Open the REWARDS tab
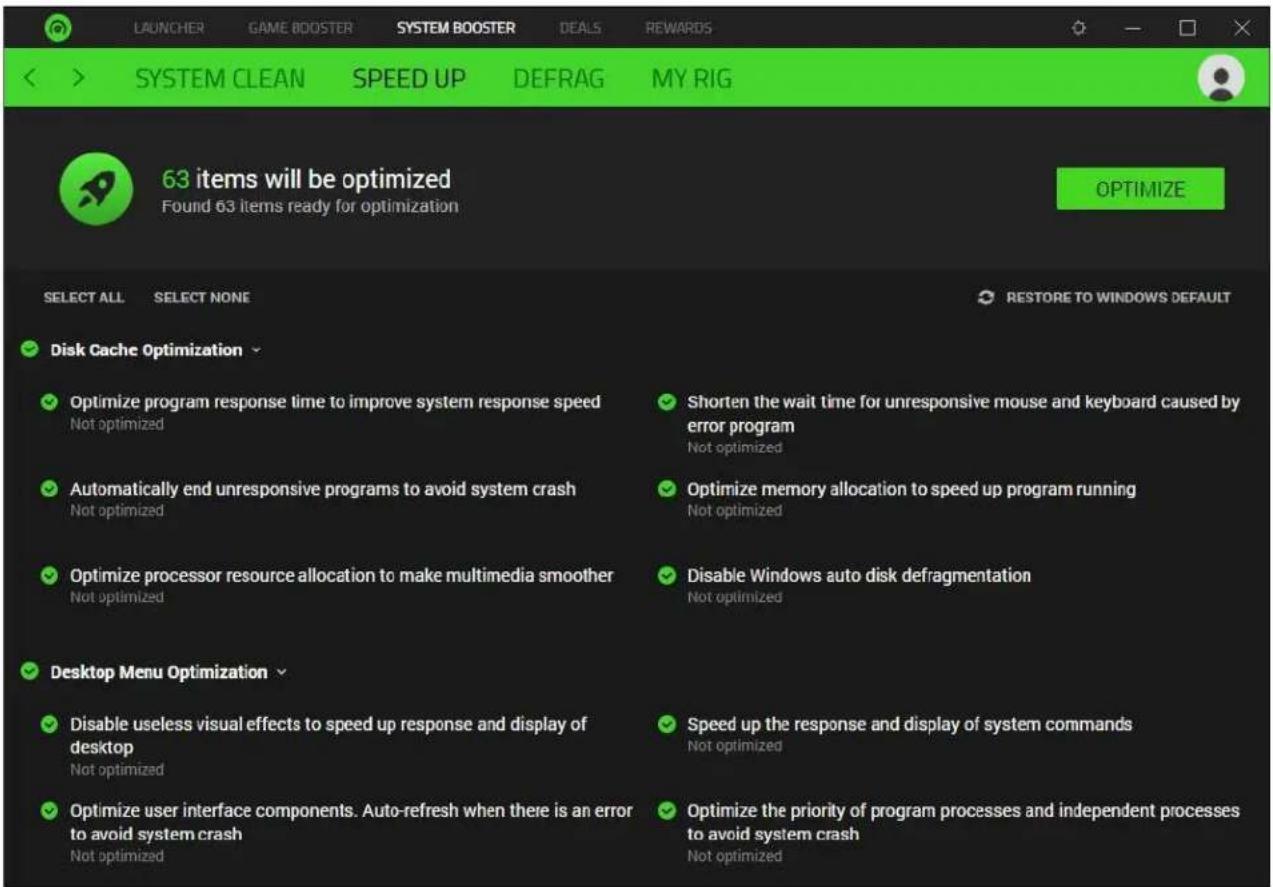This screenshot has width=1273, height=887. coord(679,28)
